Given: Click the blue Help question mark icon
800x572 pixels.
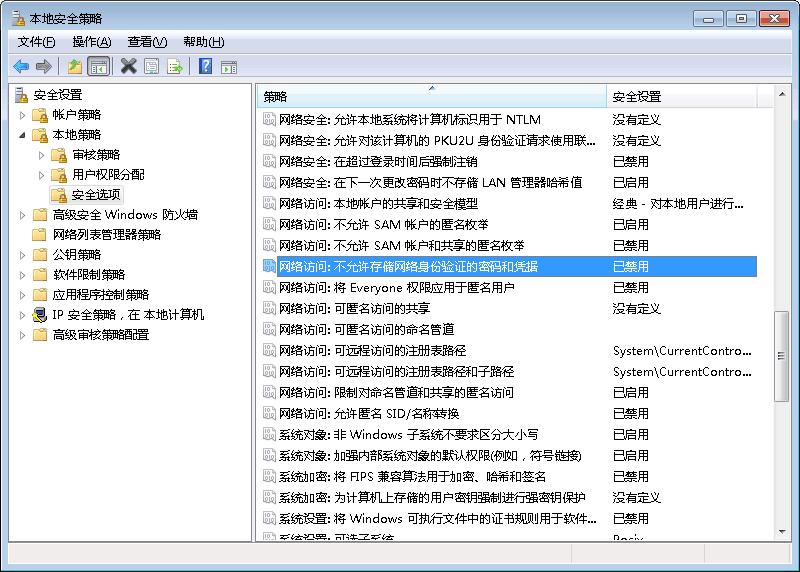Looking at the screenshot, I should coord(205,67).
